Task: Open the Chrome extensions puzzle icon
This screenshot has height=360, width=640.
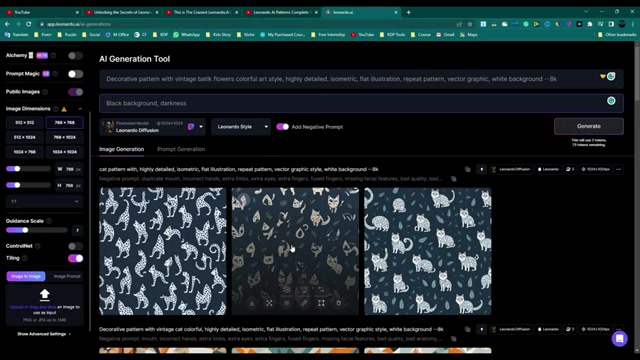Action: pos(590,24)
